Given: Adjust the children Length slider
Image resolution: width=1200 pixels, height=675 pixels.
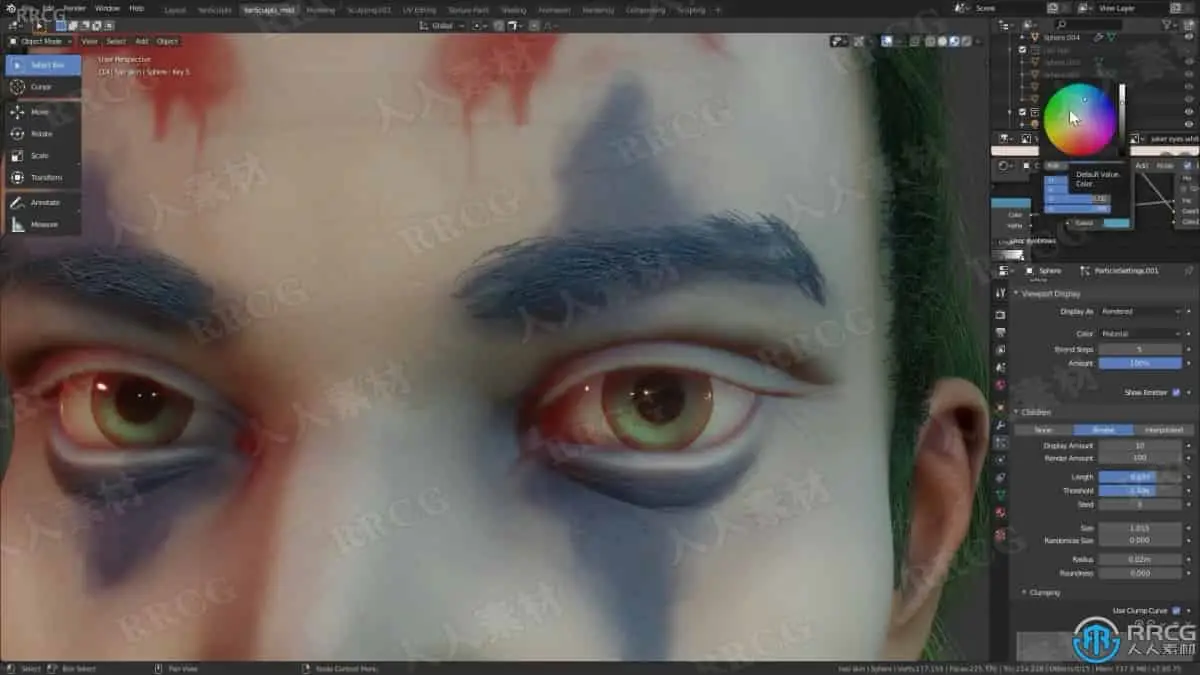Looking at the screenshot, I should click(1140, 477).
